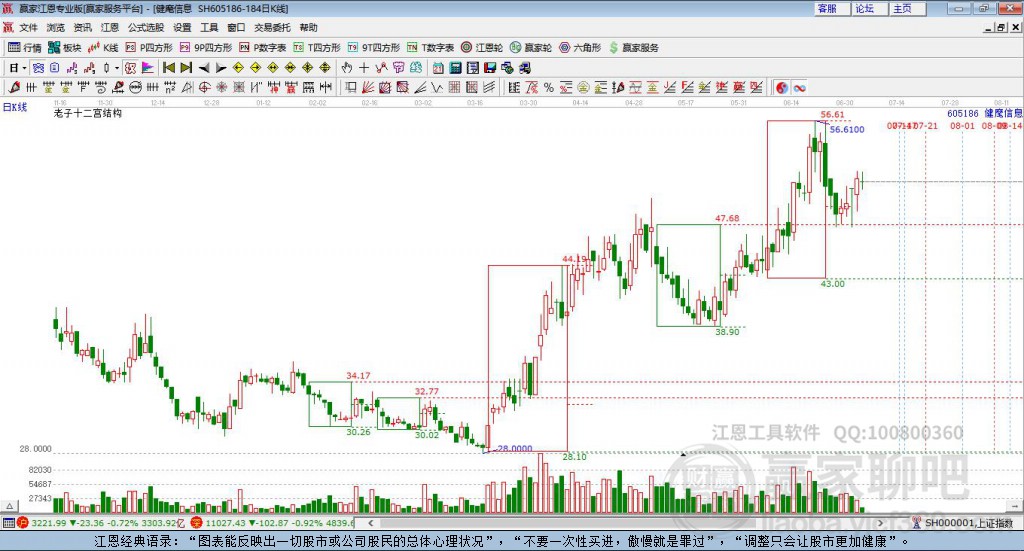Open 赢家服务 service page

633,48
